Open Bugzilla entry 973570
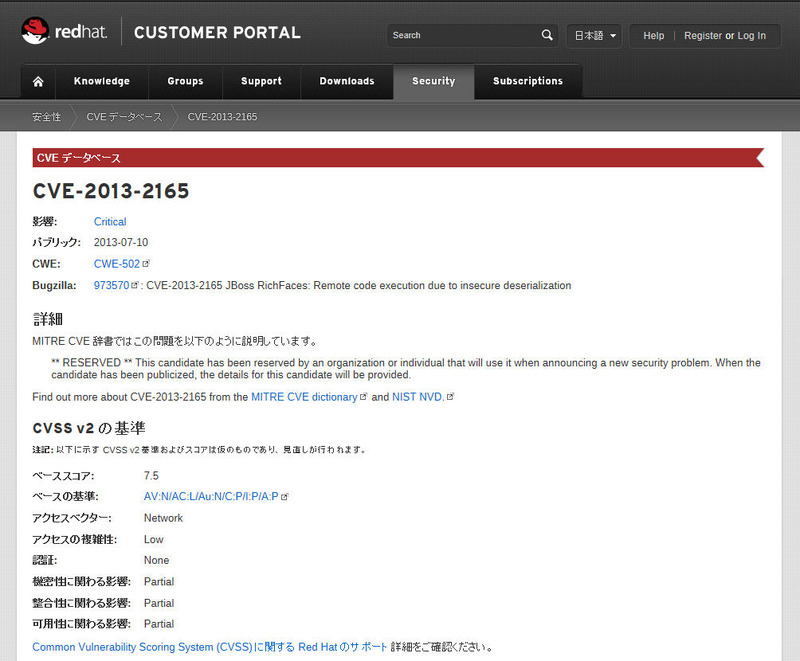The height and width of the screenshot is (661, 800). pos(111,285)
